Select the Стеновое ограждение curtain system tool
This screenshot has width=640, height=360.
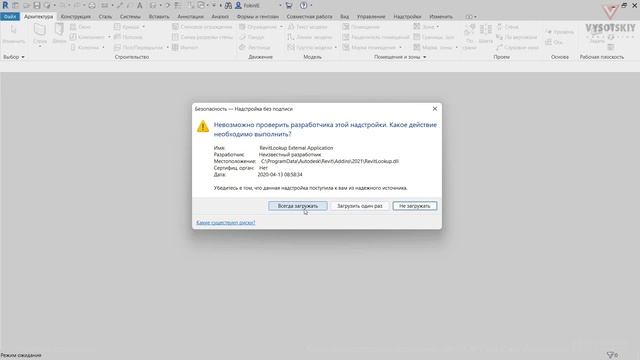click(x=202, y=27)
